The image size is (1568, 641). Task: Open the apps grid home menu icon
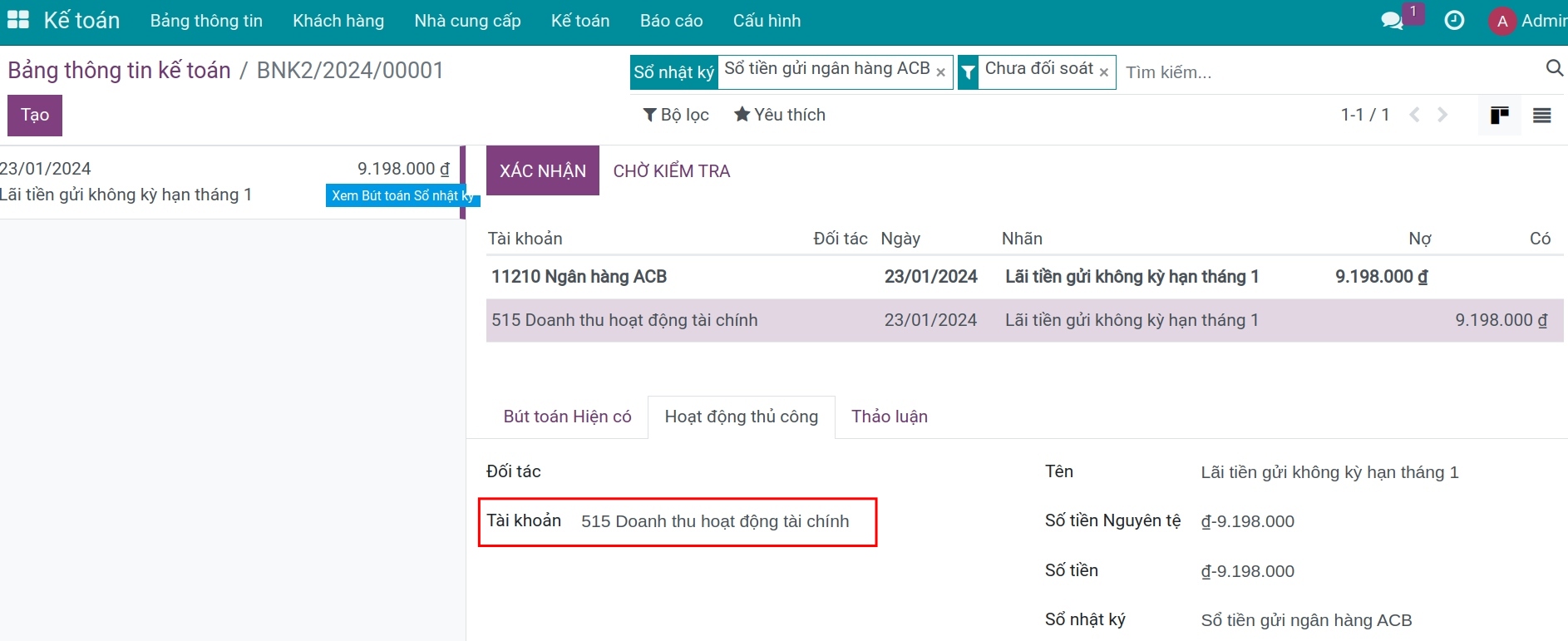pos(17,20)
